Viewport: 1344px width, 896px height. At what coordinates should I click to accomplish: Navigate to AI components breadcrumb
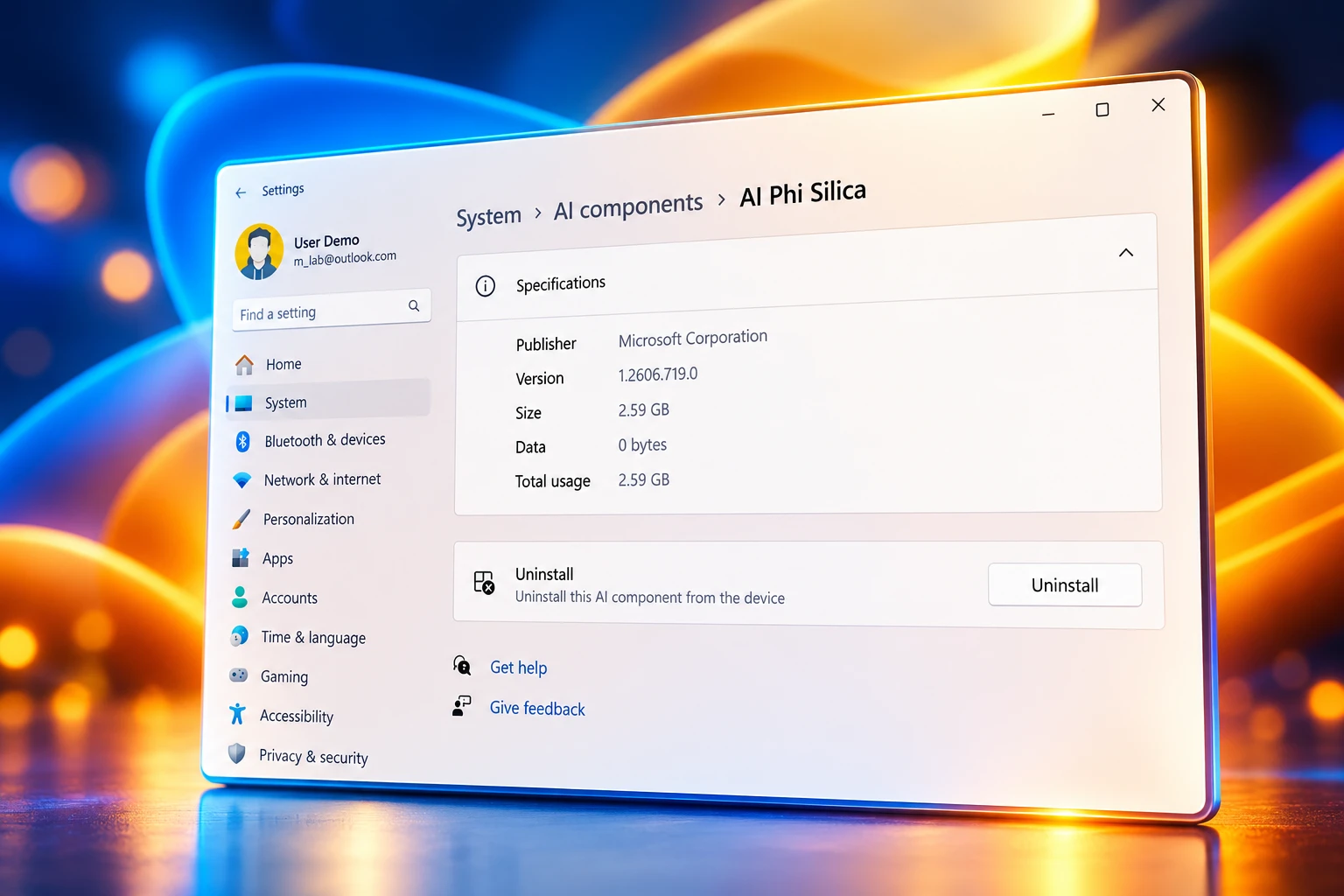point(628,206)
